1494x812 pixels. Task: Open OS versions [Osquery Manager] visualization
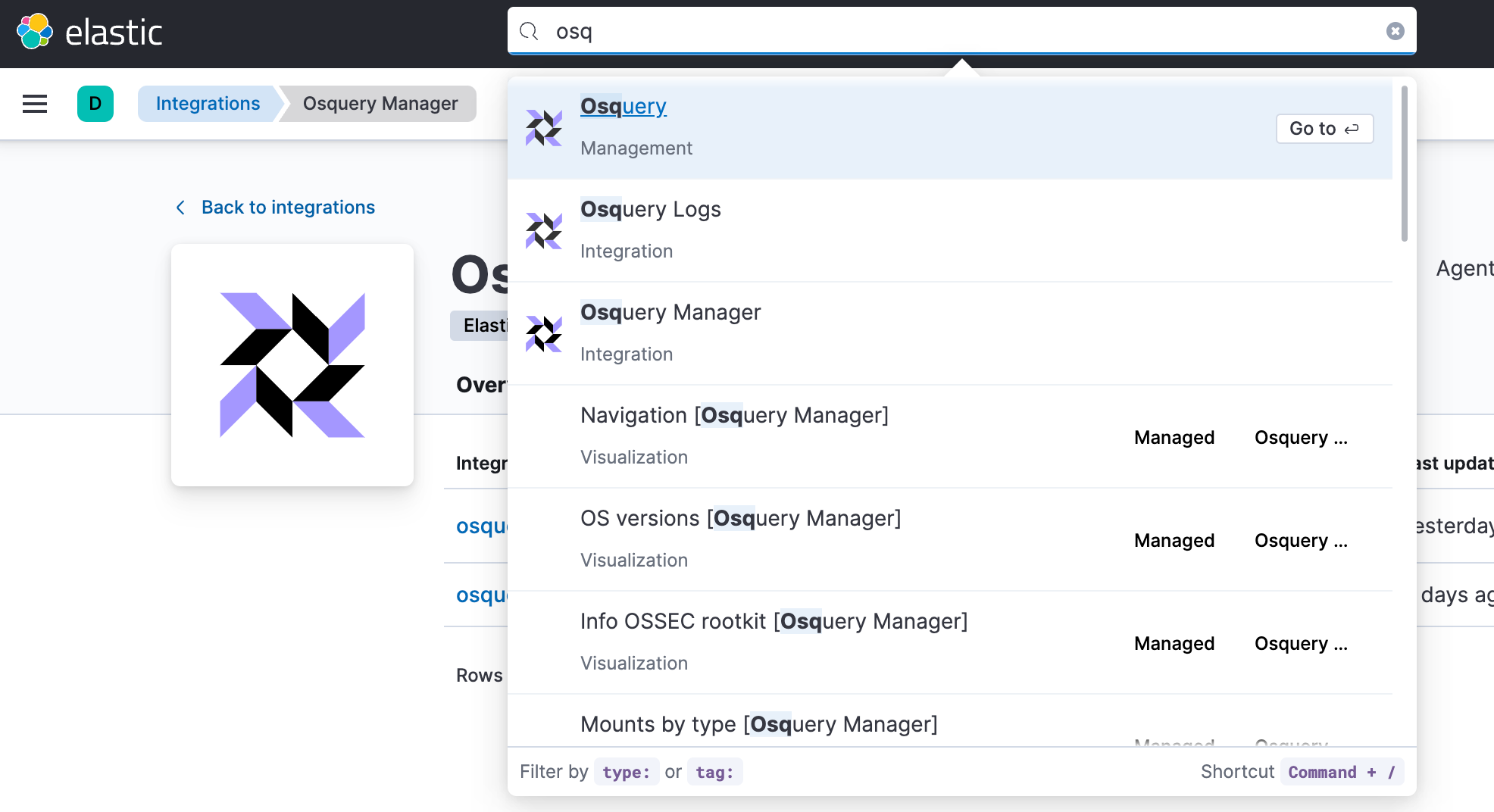950,540
